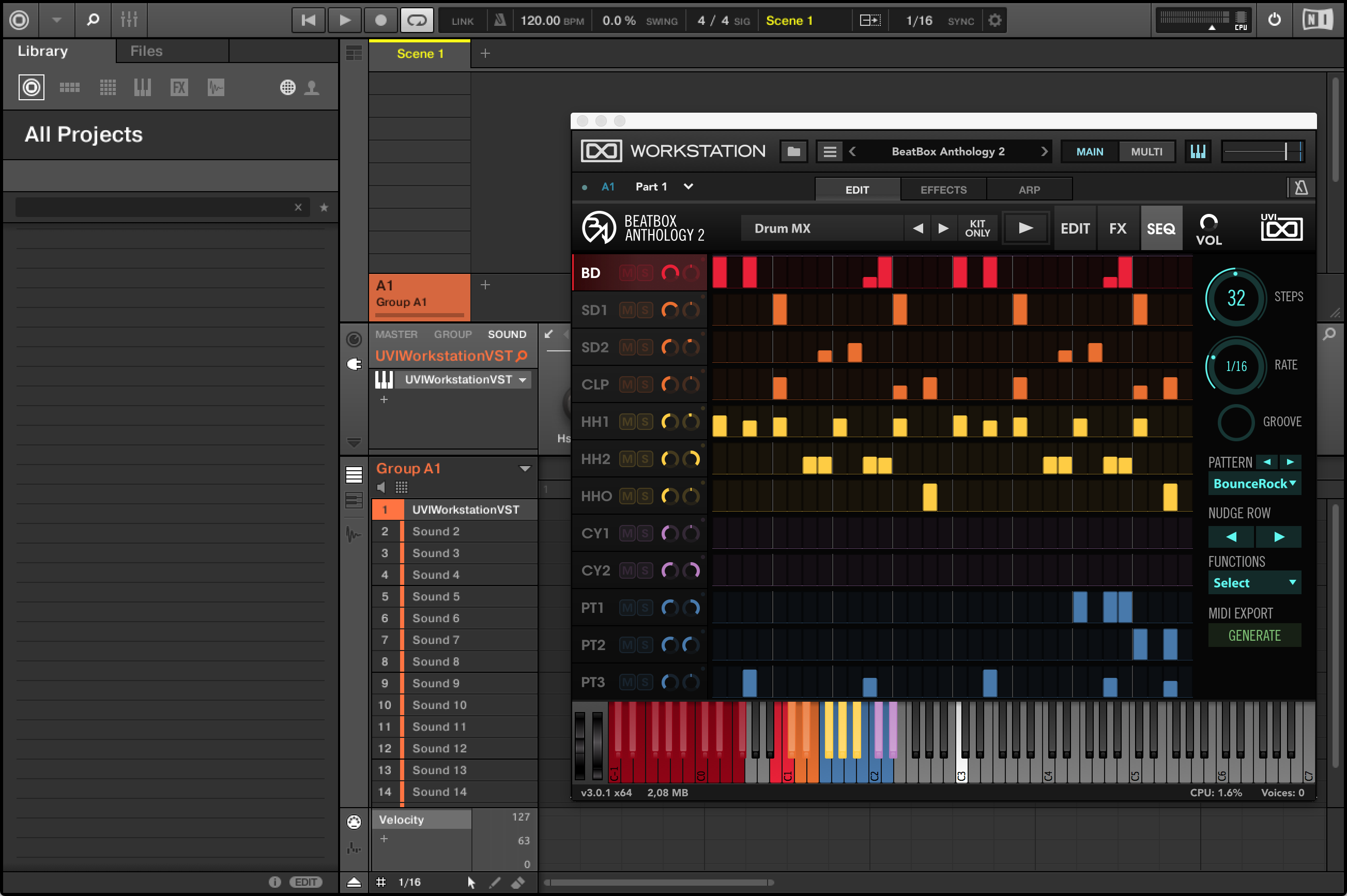Screen dimensions: 1347x896
Task: Expand the Group A1 dropdown arrow
Action: (x=525, y=469)
